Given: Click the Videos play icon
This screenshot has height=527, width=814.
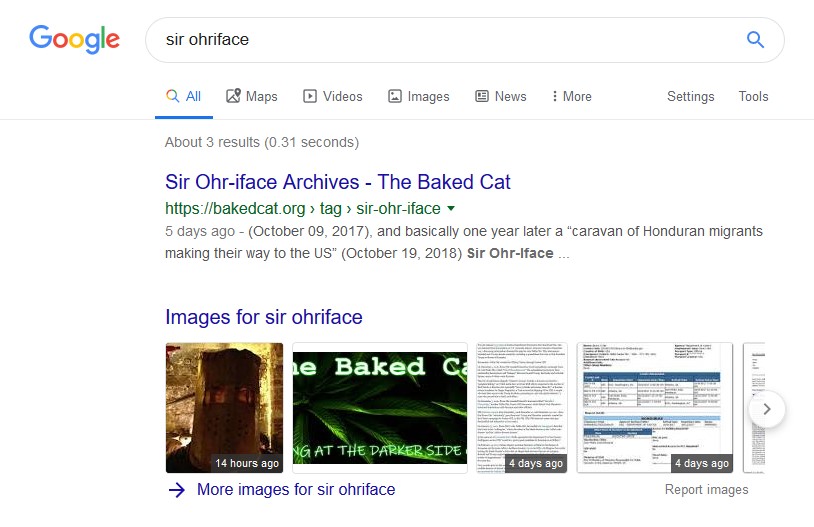Looking at the screenshot, I should (310, 96).
